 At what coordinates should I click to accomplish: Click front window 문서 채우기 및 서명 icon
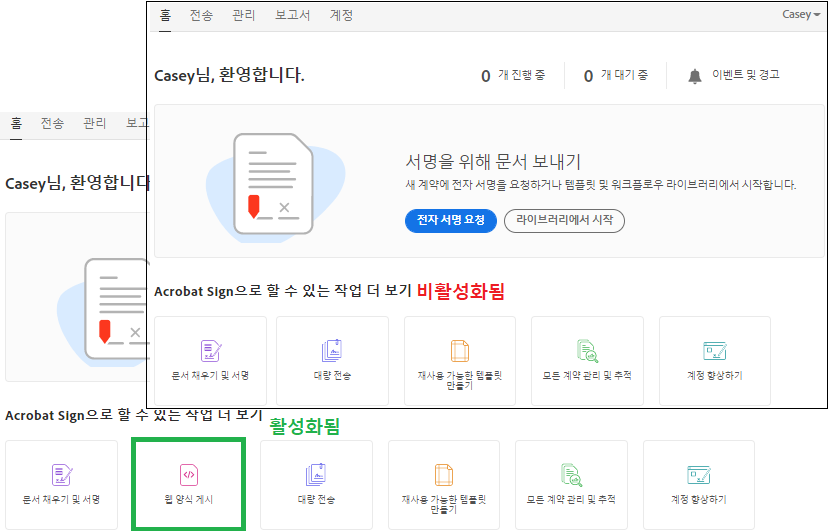point(211,351)
